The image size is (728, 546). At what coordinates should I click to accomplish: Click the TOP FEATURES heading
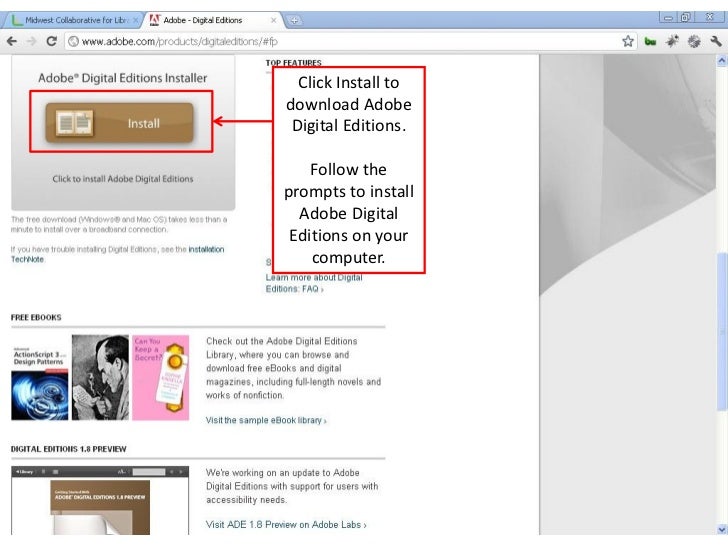[x=293, y=63]
